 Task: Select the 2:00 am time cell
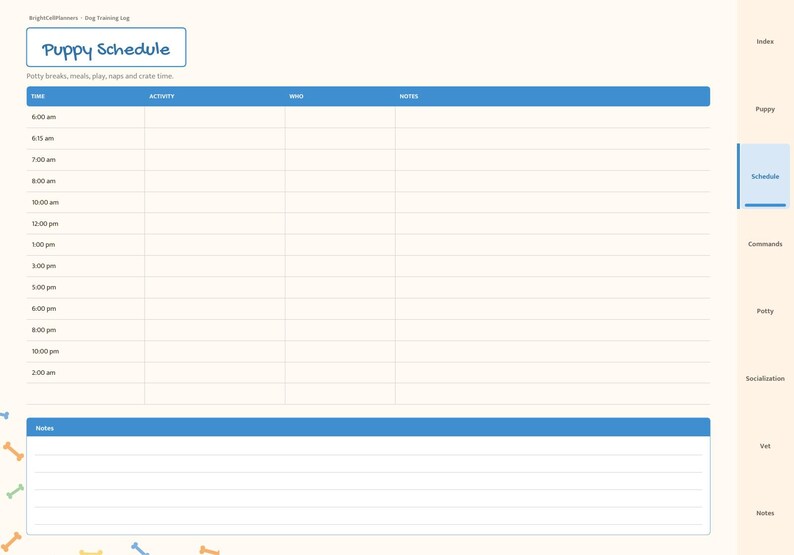tap(86, 373)
